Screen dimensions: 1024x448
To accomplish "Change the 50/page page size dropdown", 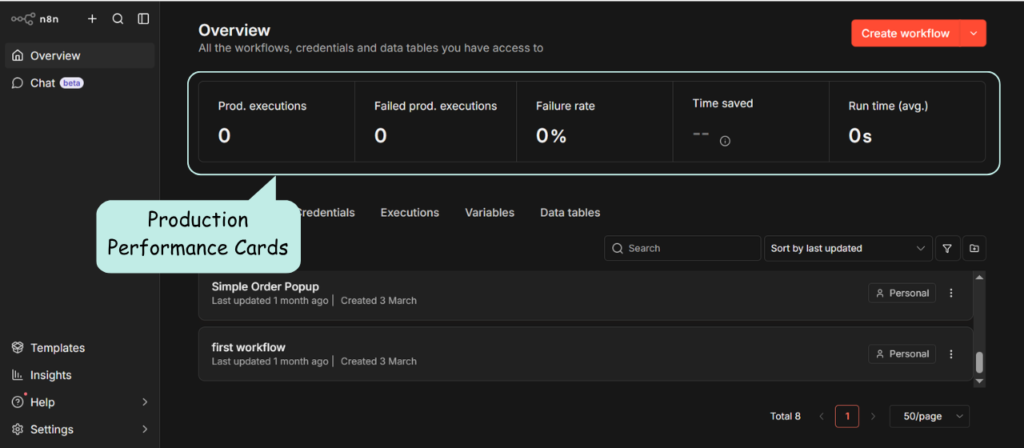I will click(x=929, y=416).
